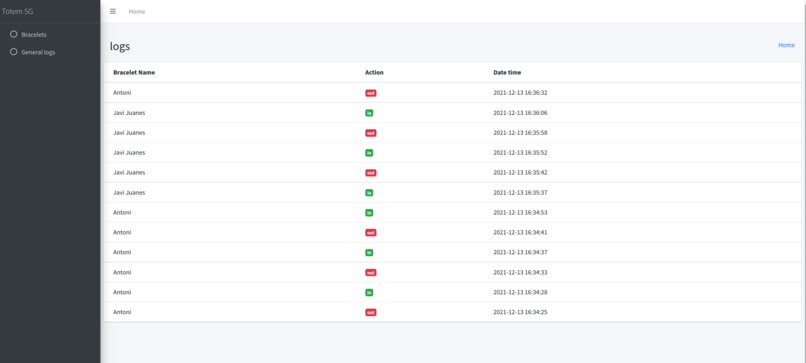The height and width of the screenshot is (363, 806).
Task: Click the timestamp 2021-12-13 16:34:28
Action: pos(520,293)
